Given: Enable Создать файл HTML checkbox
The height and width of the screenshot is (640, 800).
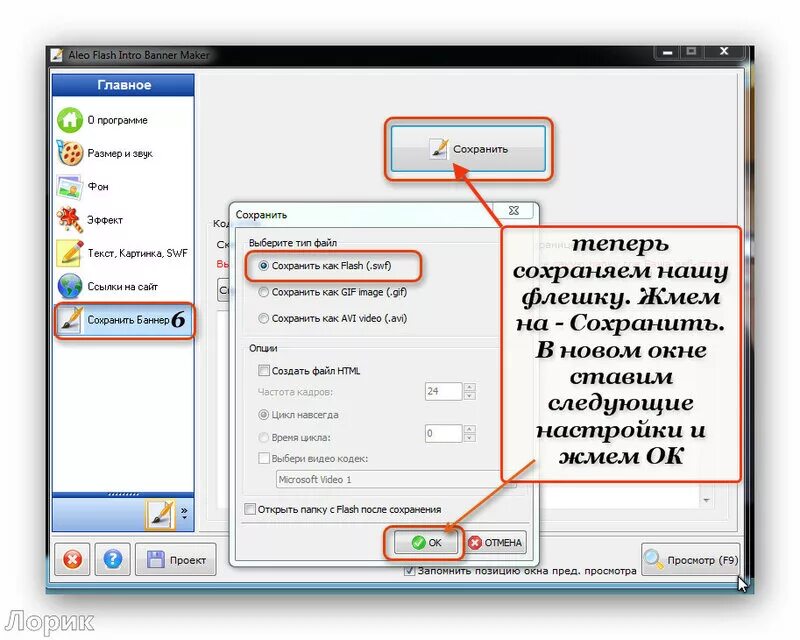Looking at the screenshot, I should click(264, 371).
